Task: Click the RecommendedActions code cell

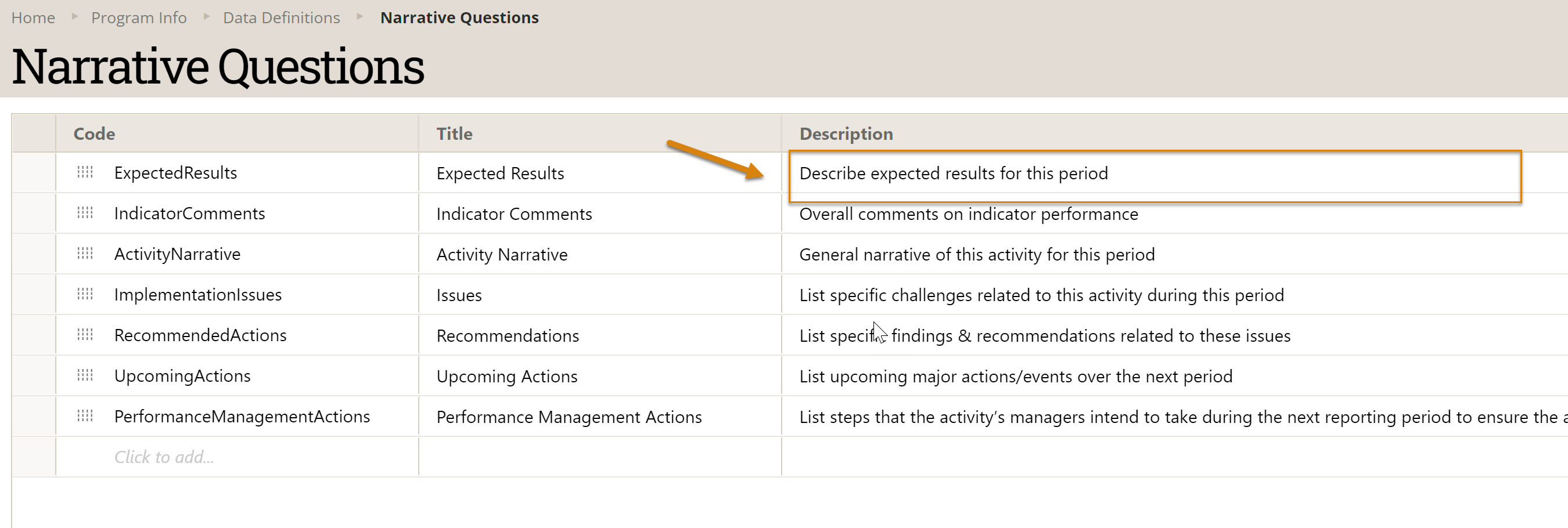Action: [x=200, y=335]
